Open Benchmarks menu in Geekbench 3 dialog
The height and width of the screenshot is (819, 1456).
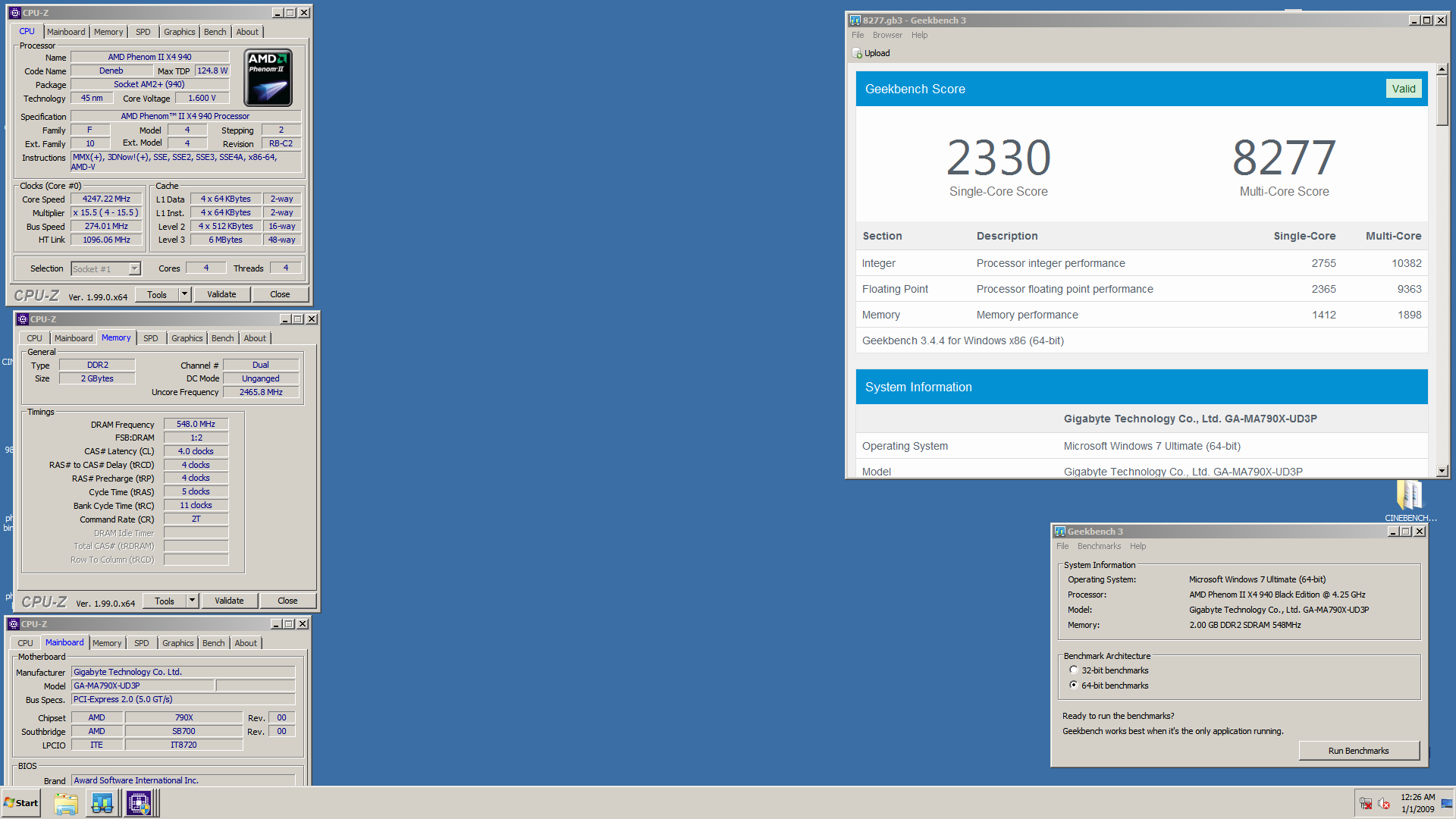coord(1099,546)
